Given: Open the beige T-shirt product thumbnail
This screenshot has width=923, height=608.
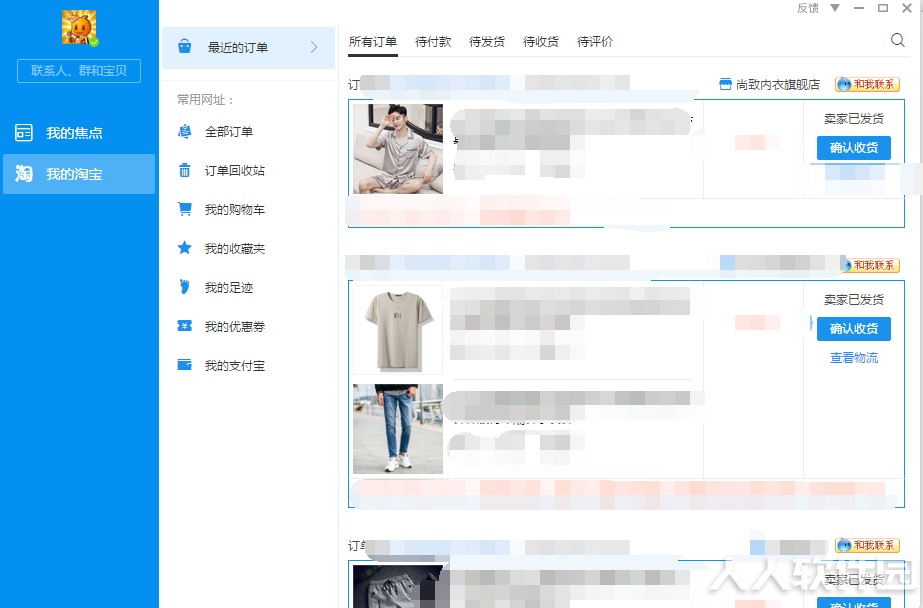Looking at the screenshot, I should pyautogui.click(x=398, y=330).
